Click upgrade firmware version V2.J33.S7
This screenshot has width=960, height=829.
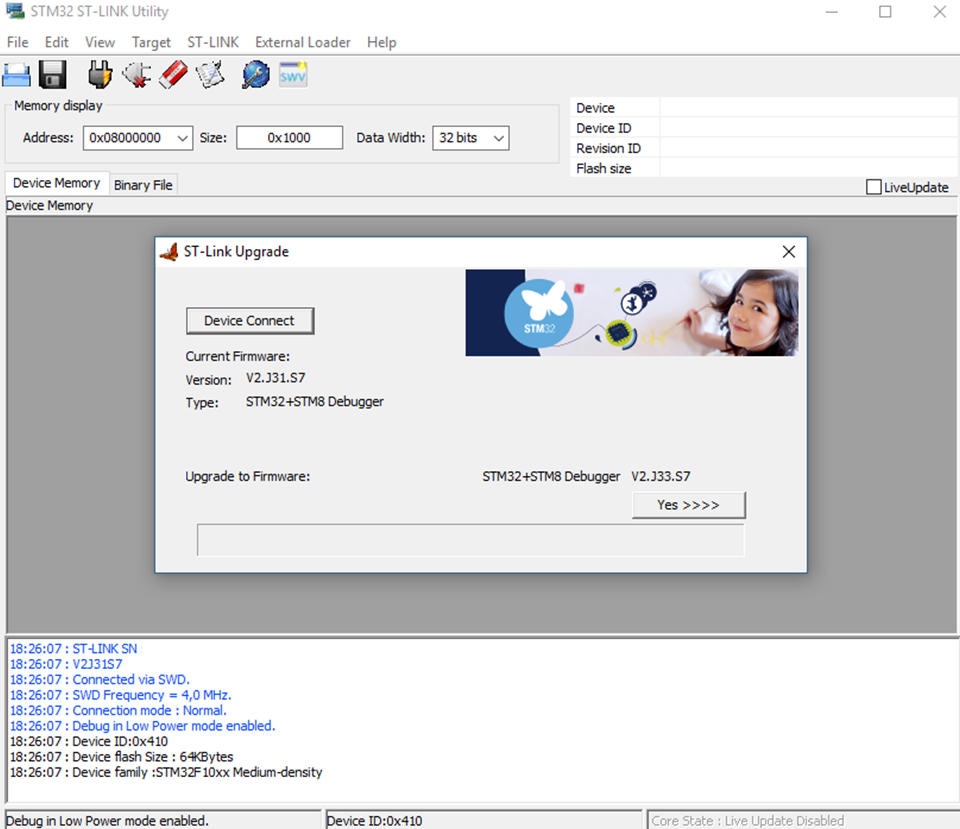(661, 476)
